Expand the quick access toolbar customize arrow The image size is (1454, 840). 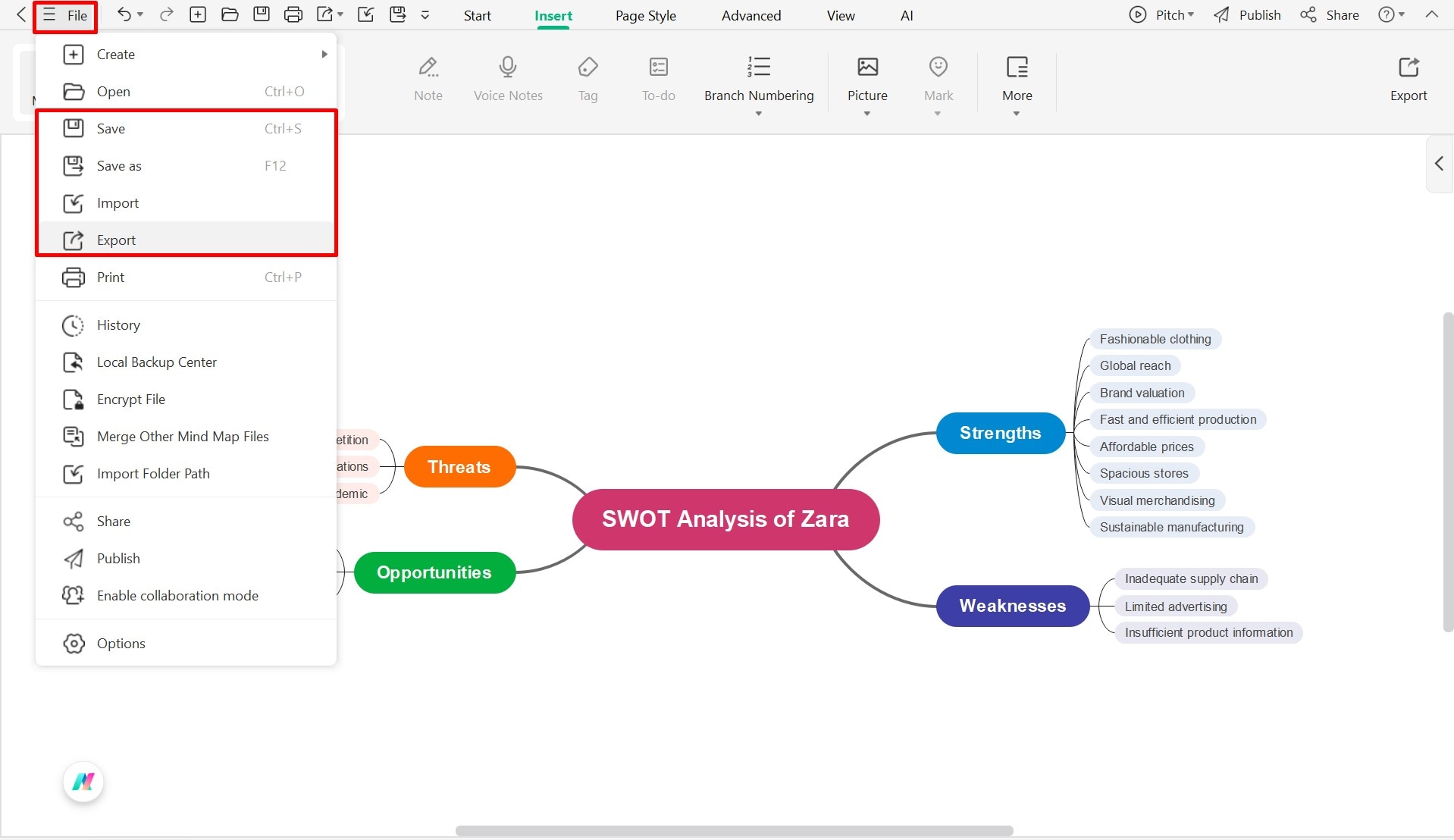click(425, 14)
